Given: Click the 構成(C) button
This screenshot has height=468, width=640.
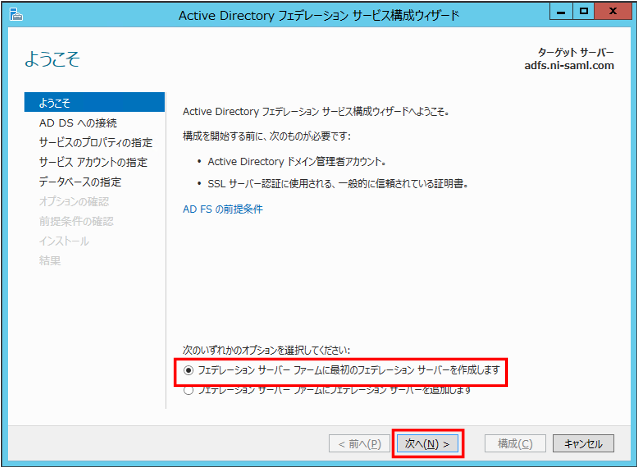Looking at the screenshot, I should [x=515, y=444].
